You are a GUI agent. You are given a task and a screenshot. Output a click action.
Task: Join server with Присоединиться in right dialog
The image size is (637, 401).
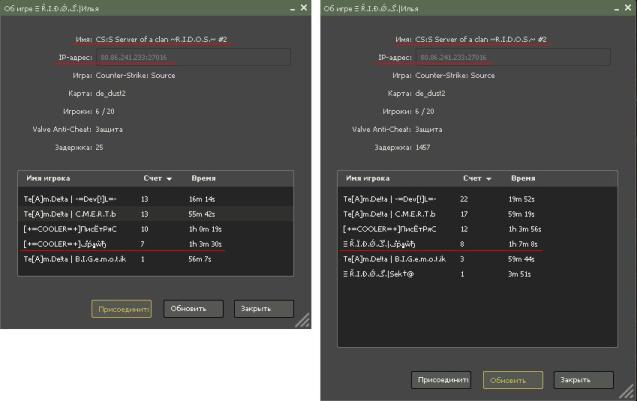coord(441,380)
